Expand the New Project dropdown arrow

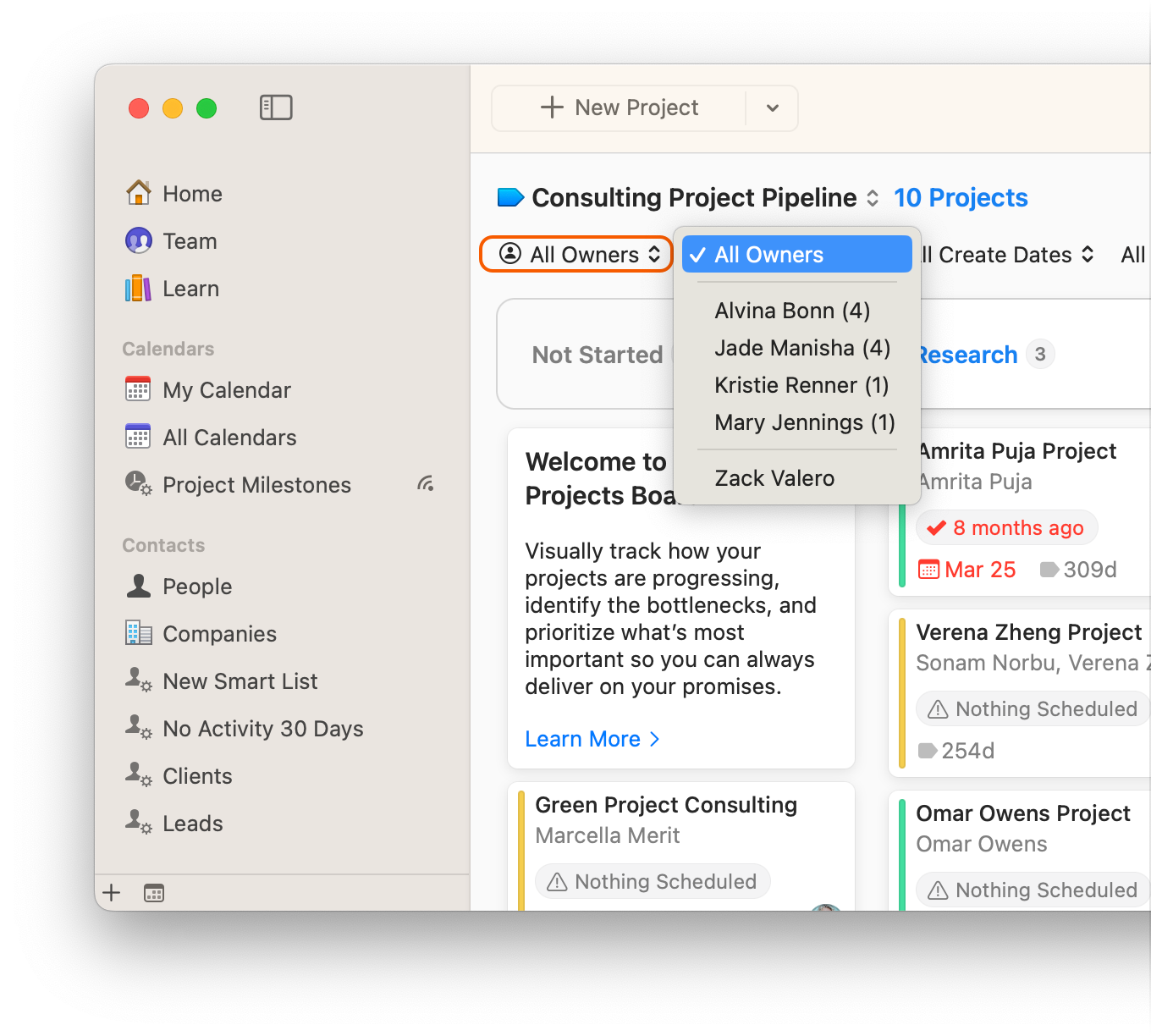(x=771, y=107)
